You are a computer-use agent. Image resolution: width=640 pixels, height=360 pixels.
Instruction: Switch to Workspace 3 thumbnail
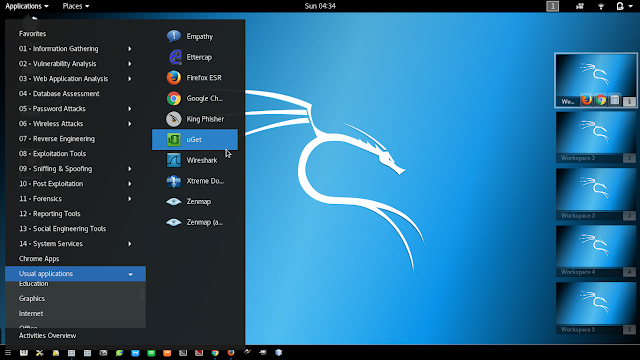pyautogui.click(x=596, y=194)
